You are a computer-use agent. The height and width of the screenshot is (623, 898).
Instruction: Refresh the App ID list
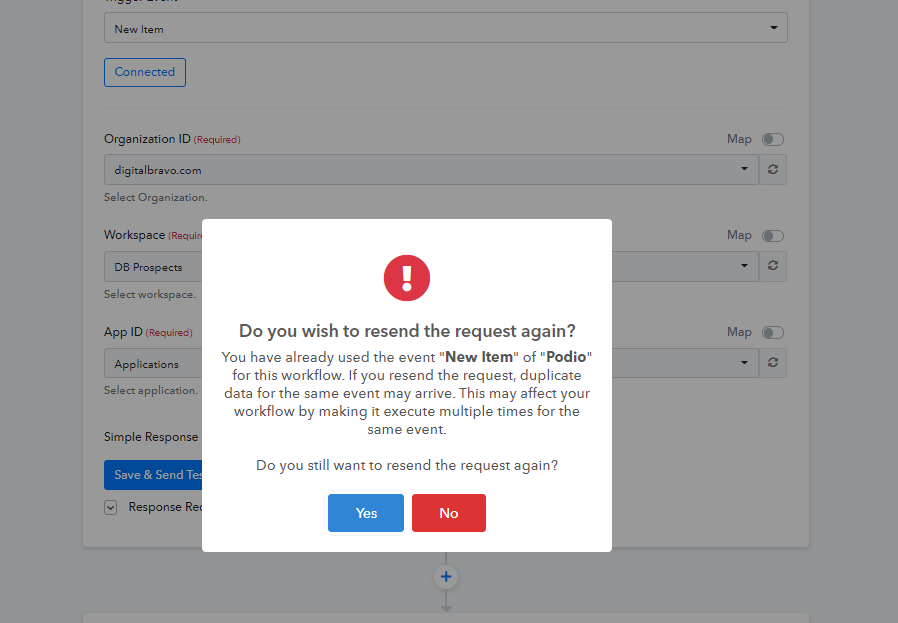773,362
